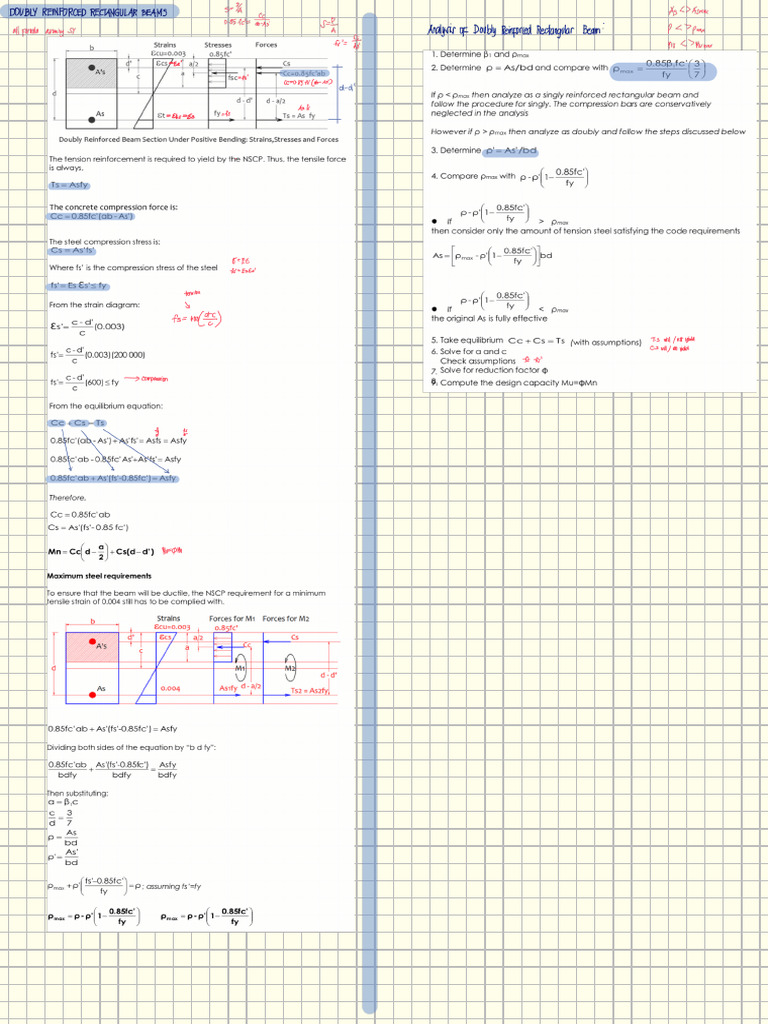Select the highlighted "Cs = As'fs'" equation
Image resolution: width=768 pixels, height=1024 pixels.
[x=72, y=251]
